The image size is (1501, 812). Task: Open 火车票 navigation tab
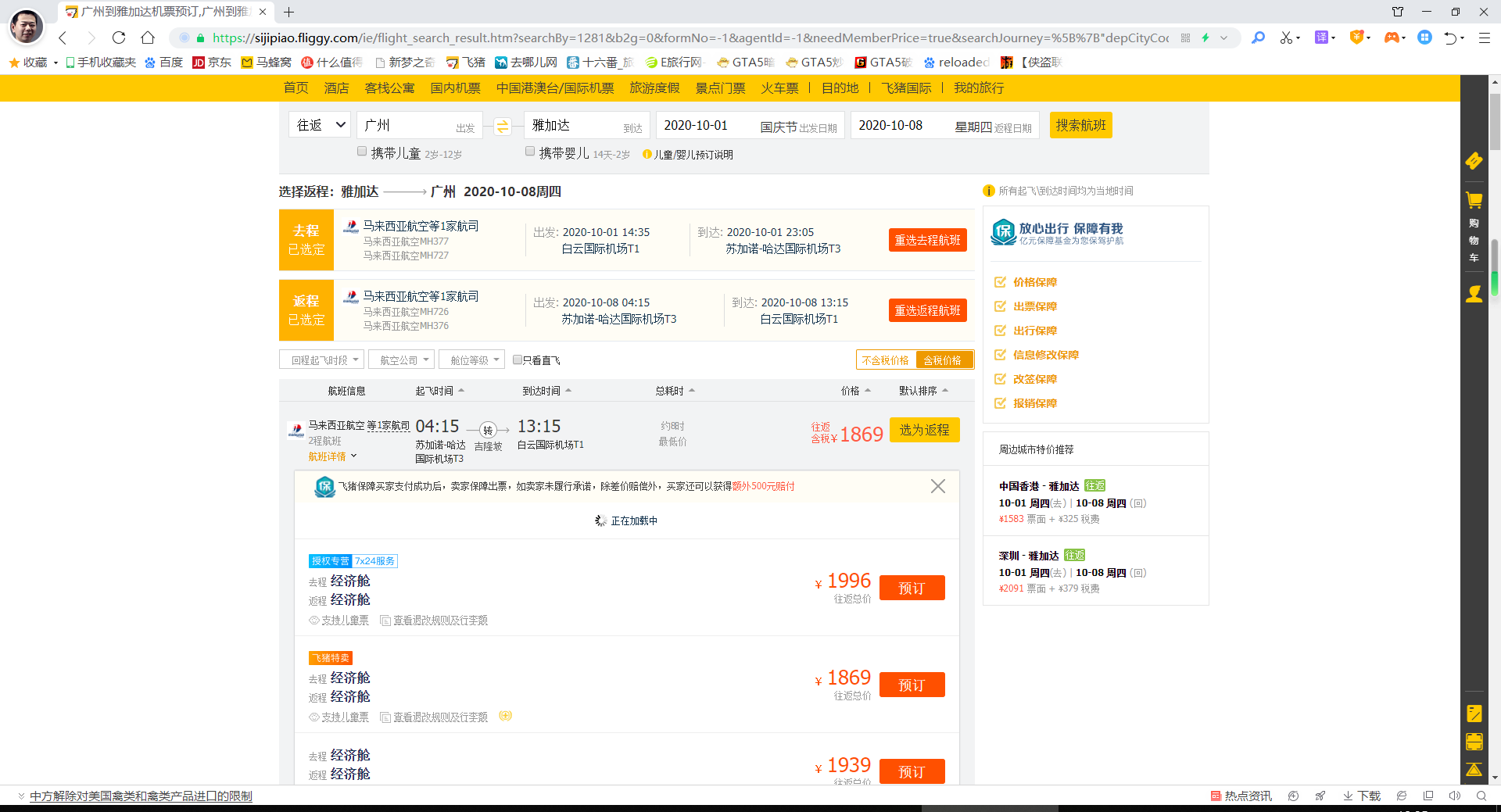(779, 88)
